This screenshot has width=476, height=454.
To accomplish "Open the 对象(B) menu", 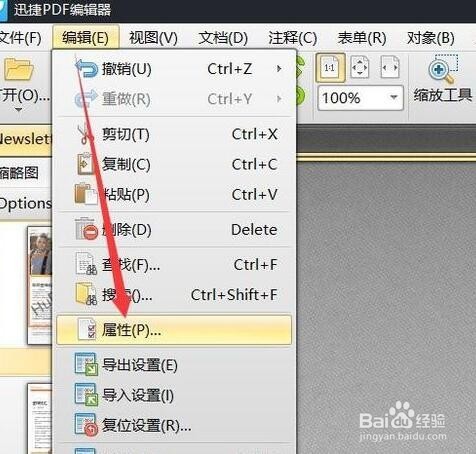I will (x=431, y=38).
